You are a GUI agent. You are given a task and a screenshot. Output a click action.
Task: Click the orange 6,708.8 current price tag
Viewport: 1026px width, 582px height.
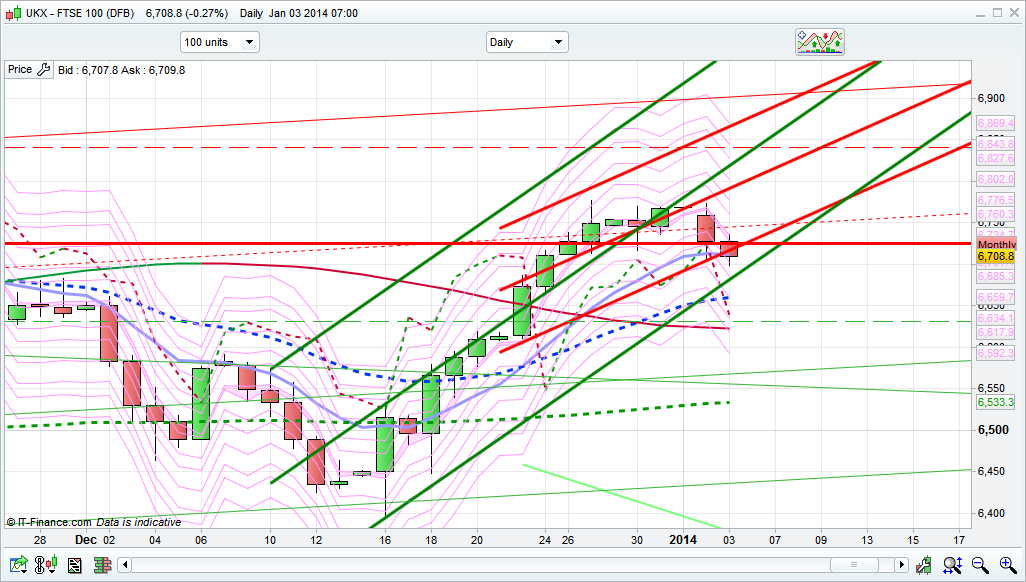[996, 257]
